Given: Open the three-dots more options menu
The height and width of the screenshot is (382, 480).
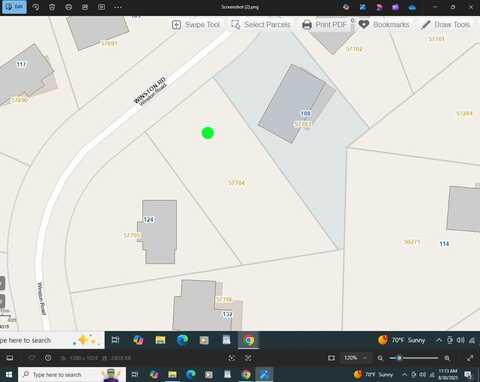Looking at the screenshot, I should click(118, 7).
